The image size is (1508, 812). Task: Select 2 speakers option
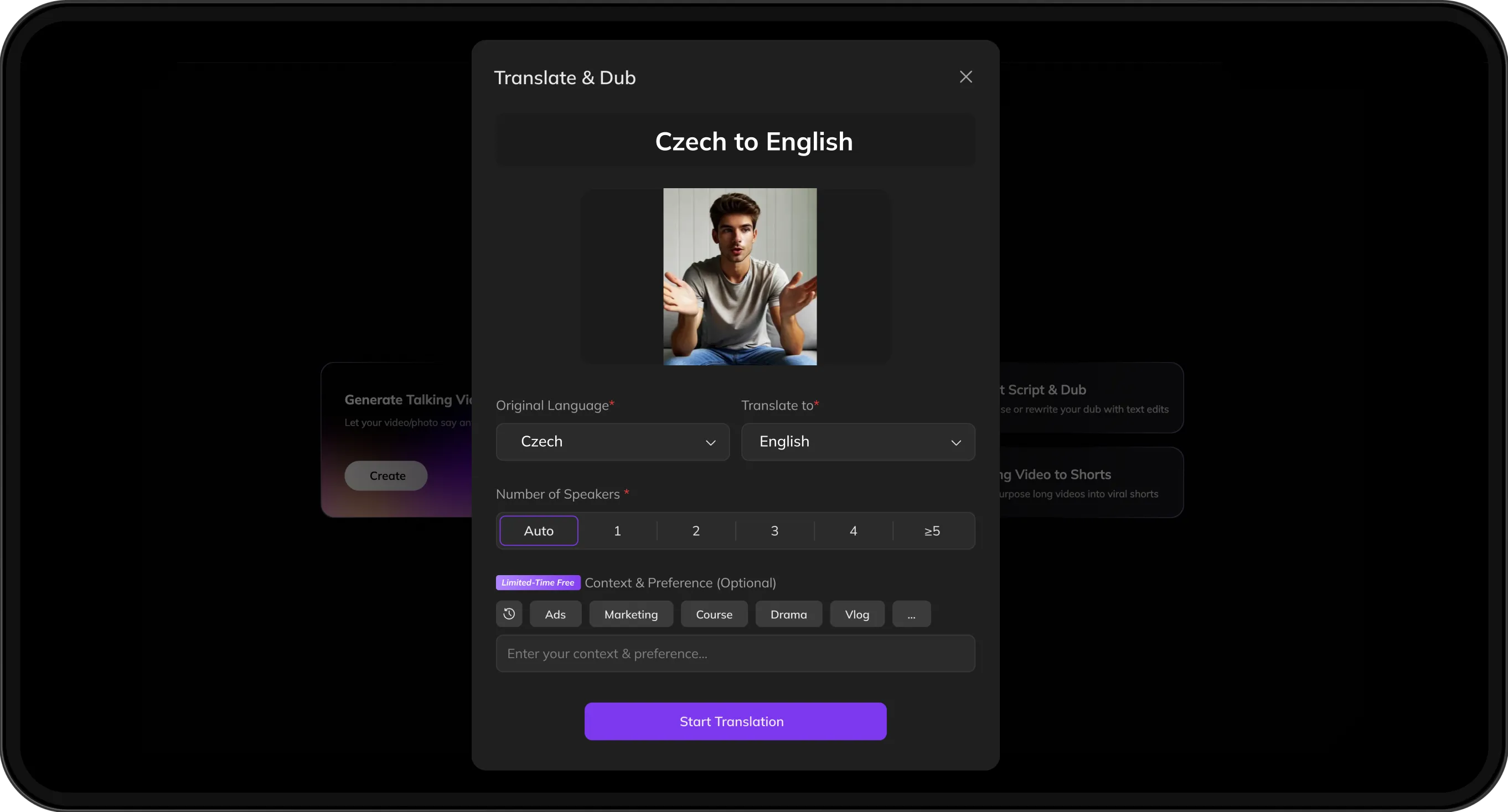695,530
